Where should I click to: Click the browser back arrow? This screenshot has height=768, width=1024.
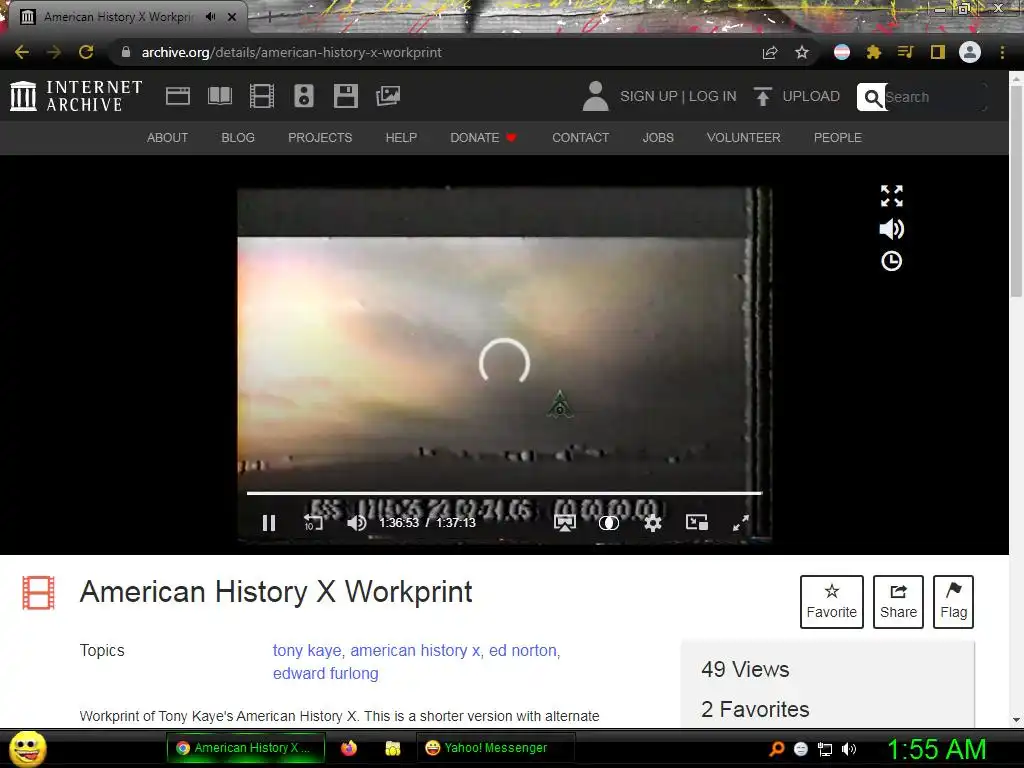(22, 52)
